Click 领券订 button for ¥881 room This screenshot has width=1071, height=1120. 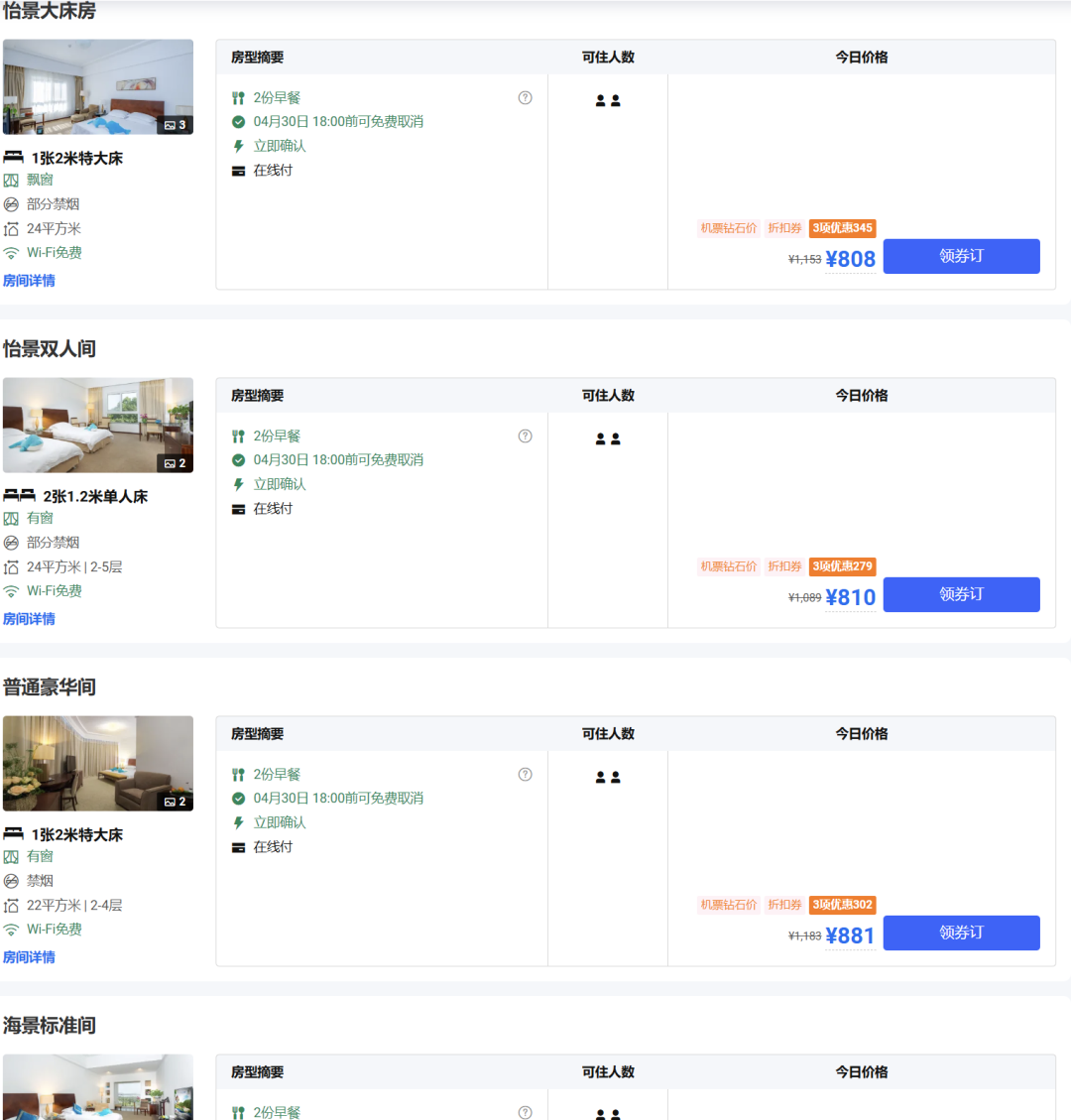(961, 933)
